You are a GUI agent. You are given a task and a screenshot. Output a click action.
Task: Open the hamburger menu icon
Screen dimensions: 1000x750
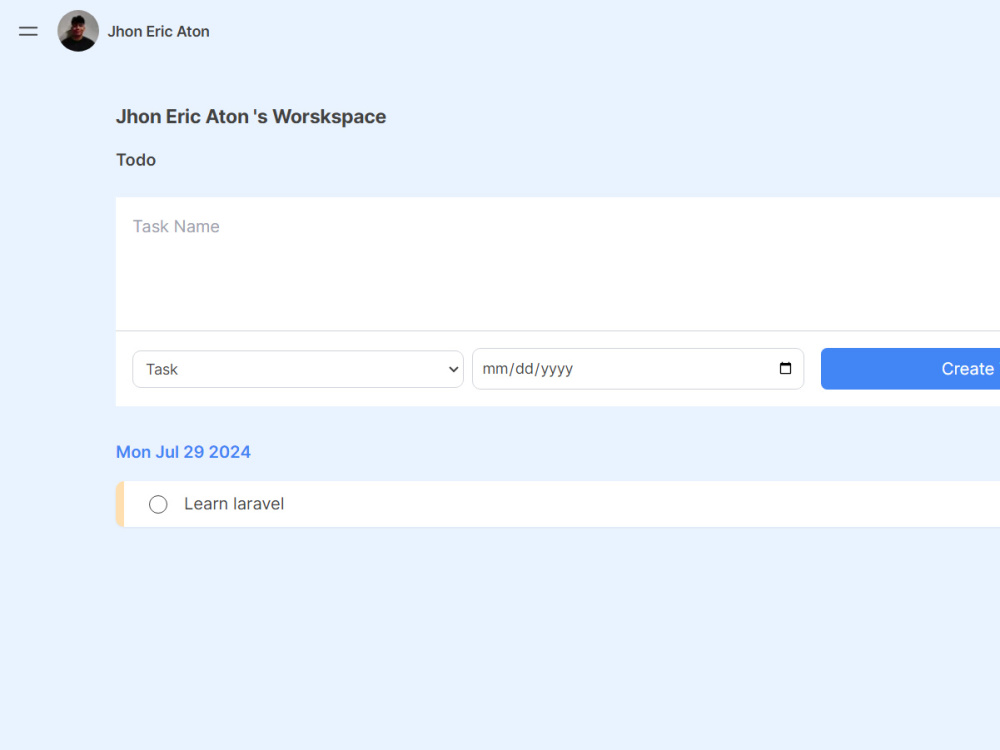click(x=28, y=31)
